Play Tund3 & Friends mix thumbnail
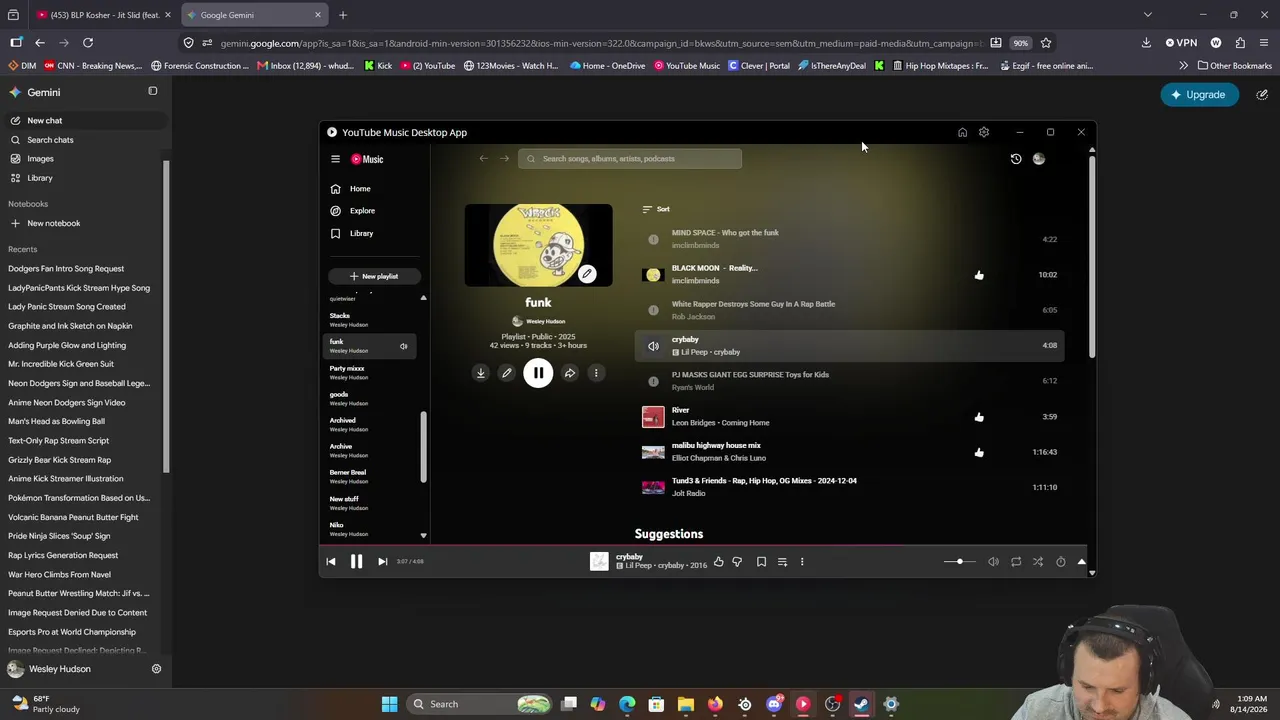The height and width of the screenshot is (720, 1280). [x=653, y=487]
